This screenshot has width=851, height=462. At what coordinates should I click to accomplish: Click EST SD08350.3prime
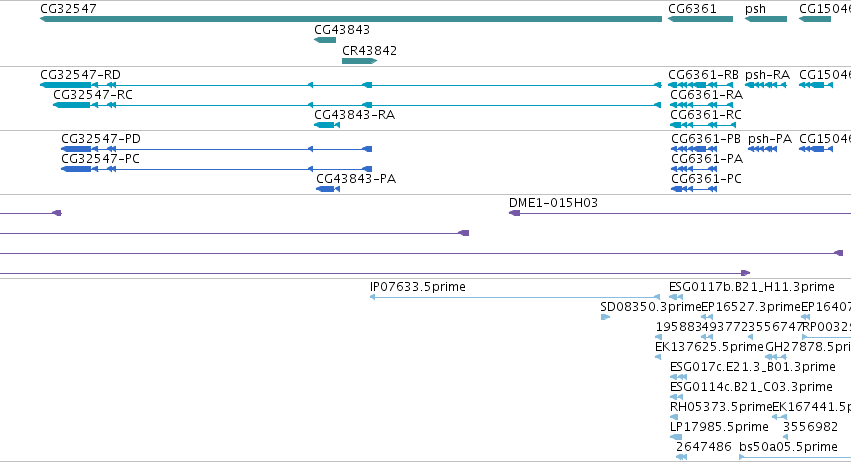point(605,317)
